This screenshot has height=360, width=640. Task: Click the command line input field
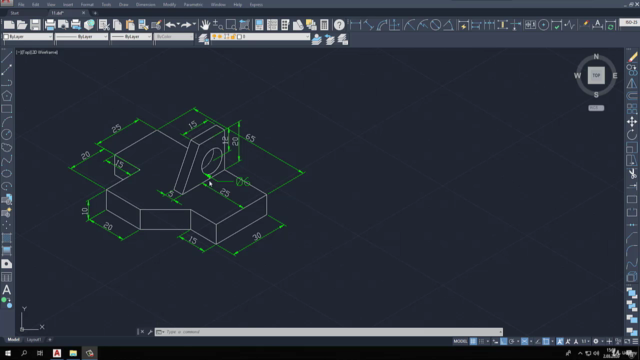coord(329,332)
